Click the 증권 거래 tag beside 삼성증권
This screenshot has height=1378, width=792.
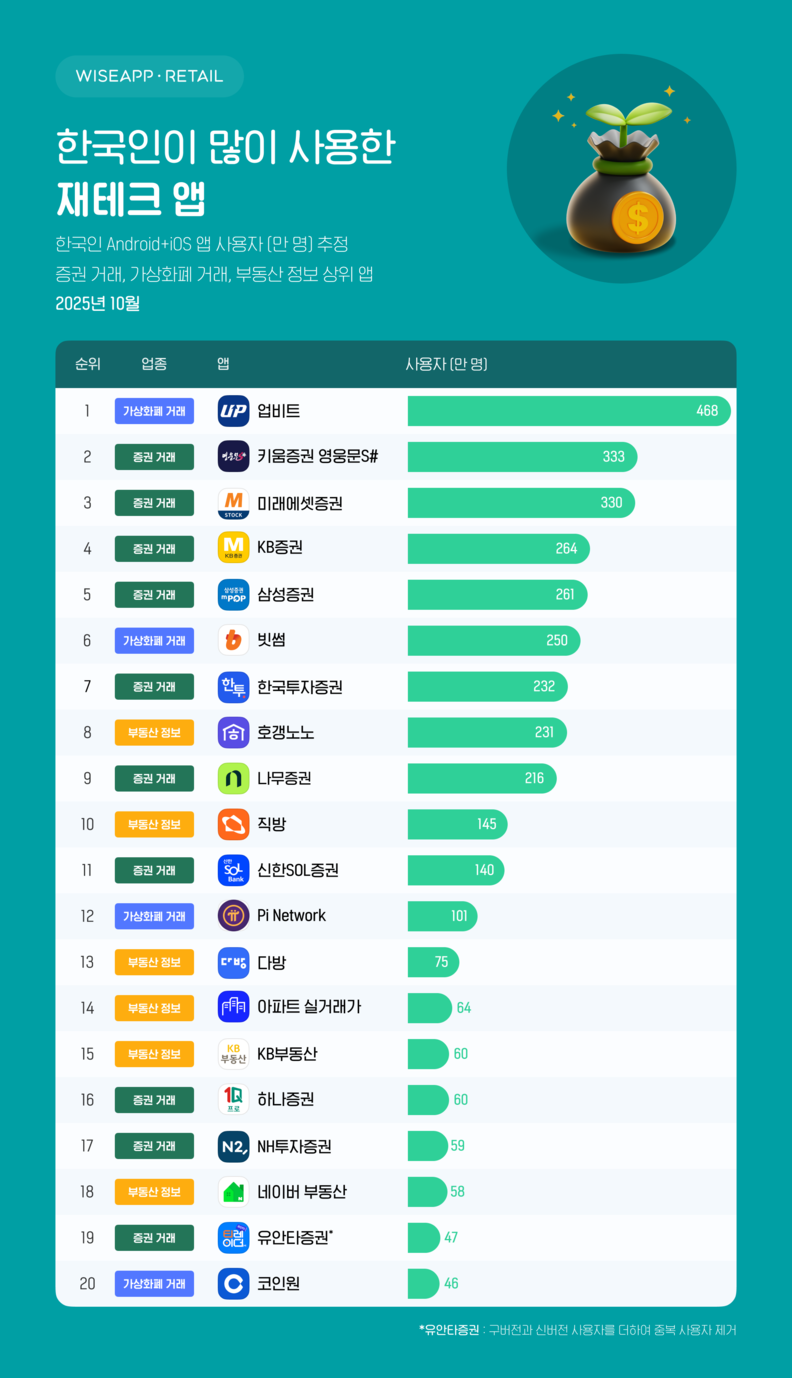154,595
